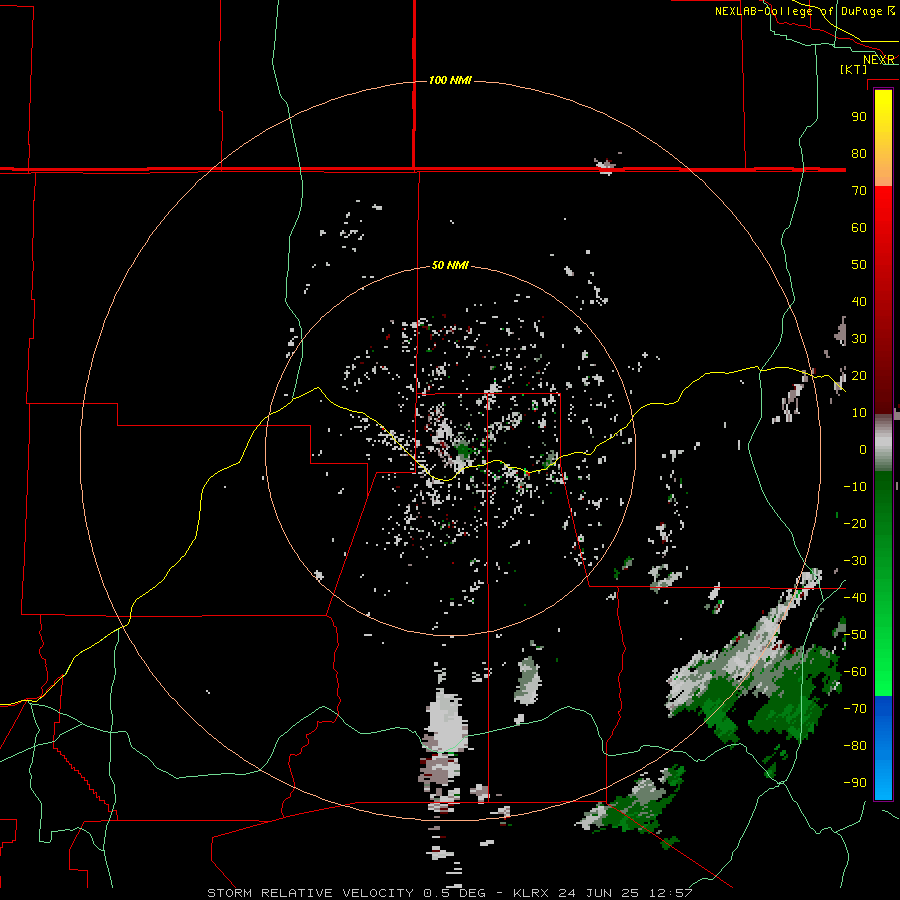Select the bottom caption with KLRX radar timestamp
Screen dimensions: 900x900
(450, 893)
